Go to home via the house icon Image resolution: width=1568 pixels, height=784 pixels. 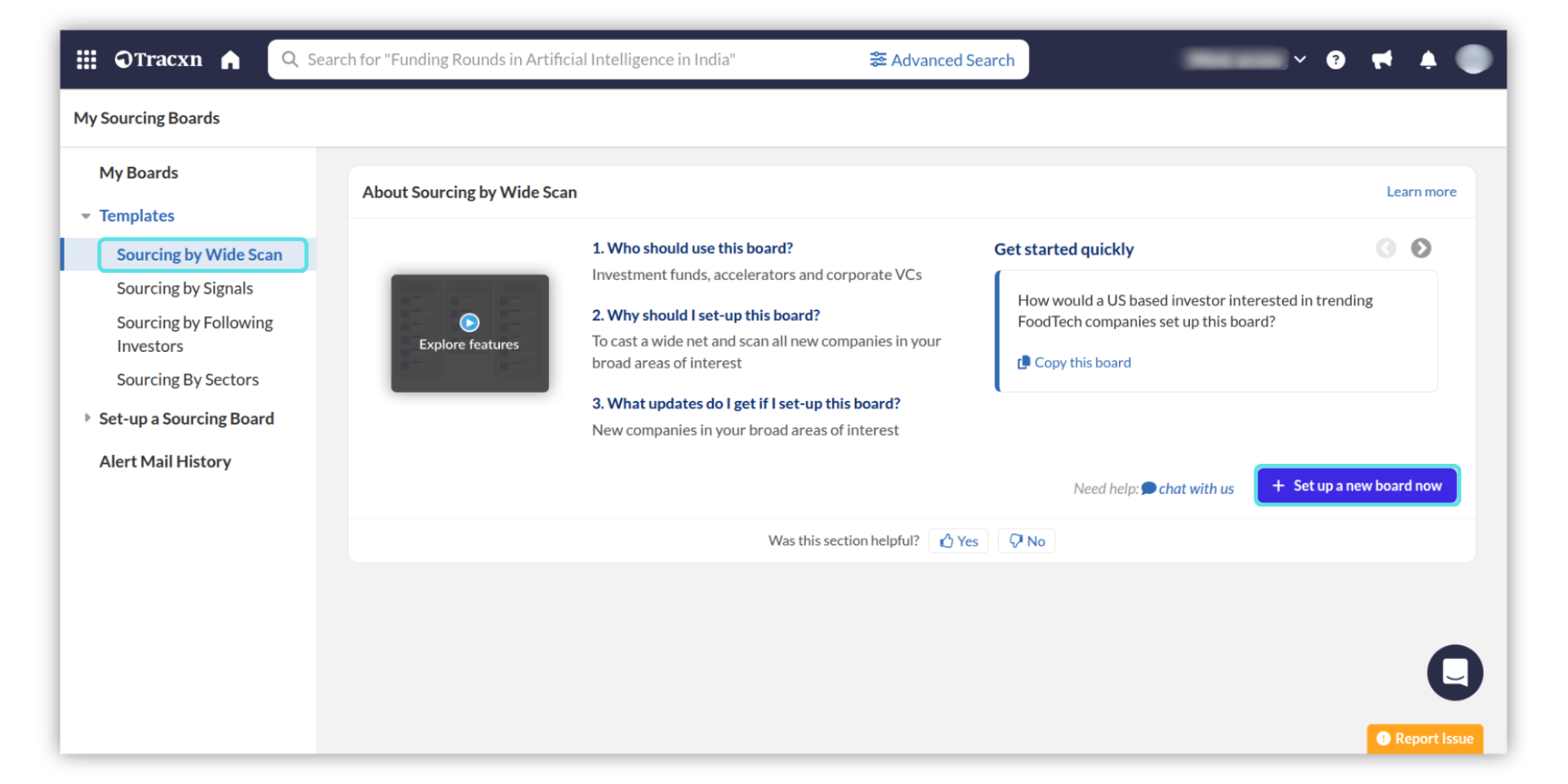pos(230,60)
